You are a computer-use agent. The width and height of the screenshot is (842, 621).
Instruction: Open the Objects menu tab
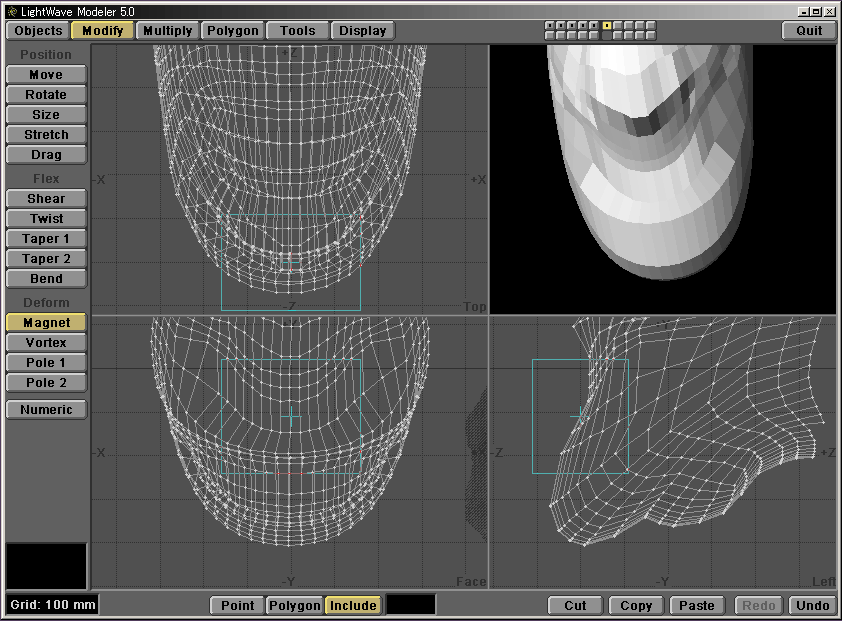tap(38, 31)
